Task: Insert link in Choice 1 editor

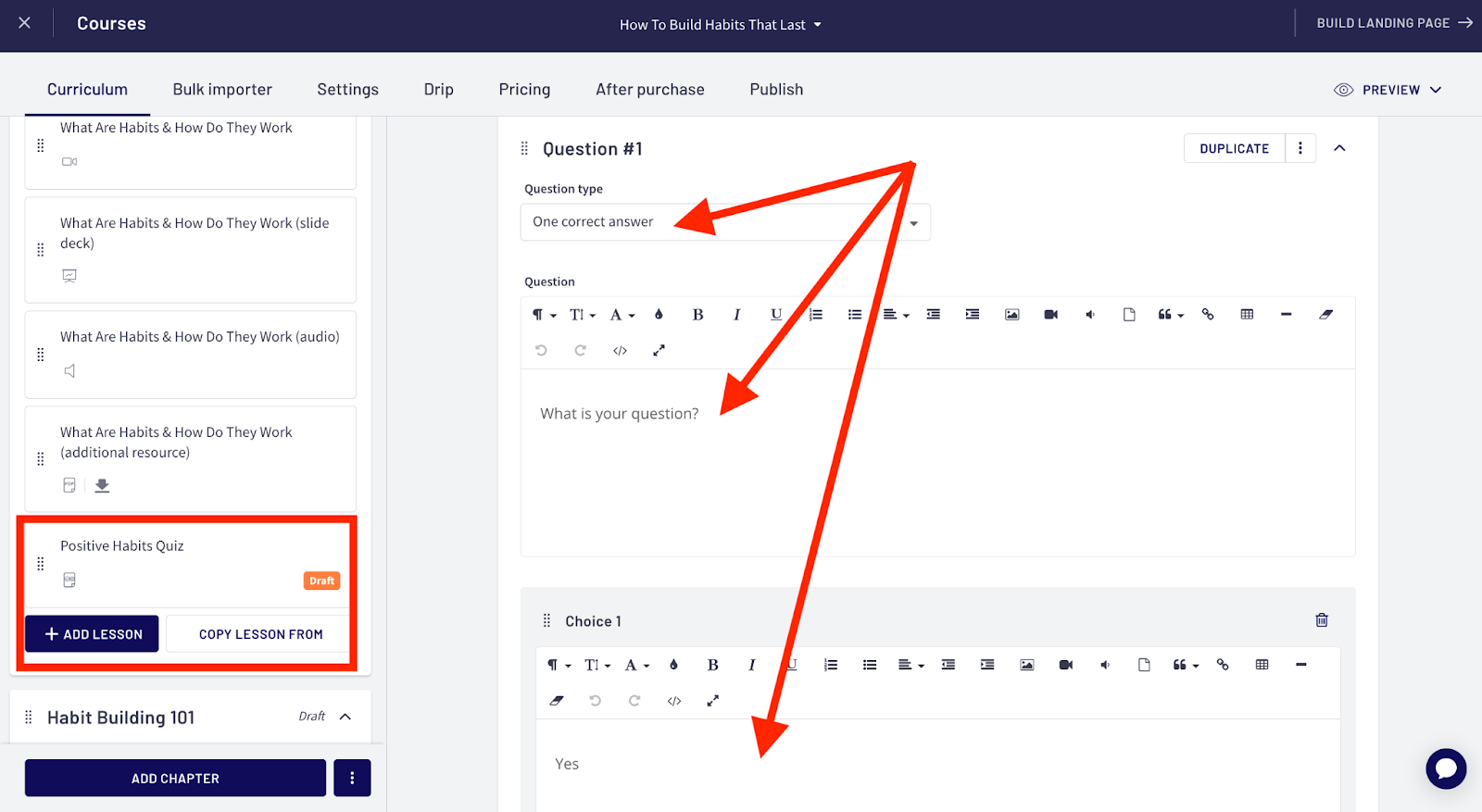Action: [1223, 665]
